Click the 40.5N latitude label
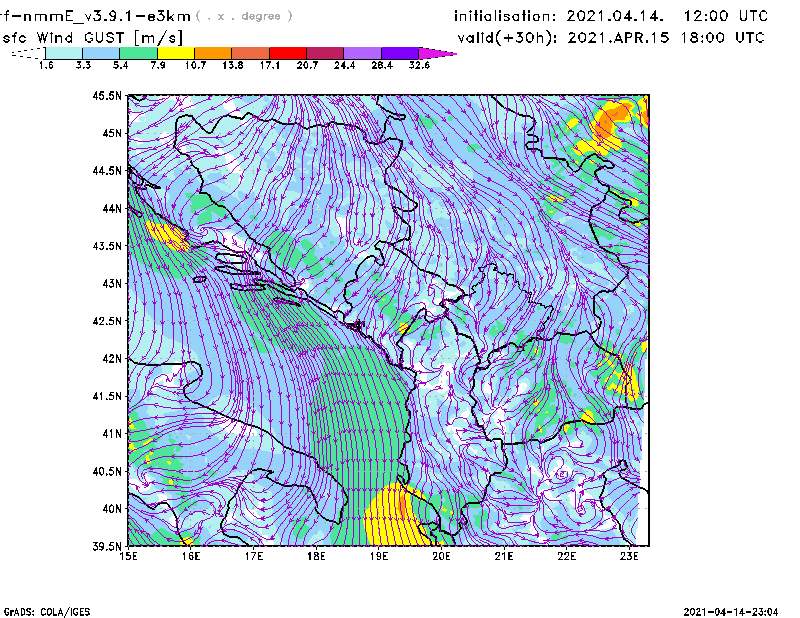 point(107,471)
